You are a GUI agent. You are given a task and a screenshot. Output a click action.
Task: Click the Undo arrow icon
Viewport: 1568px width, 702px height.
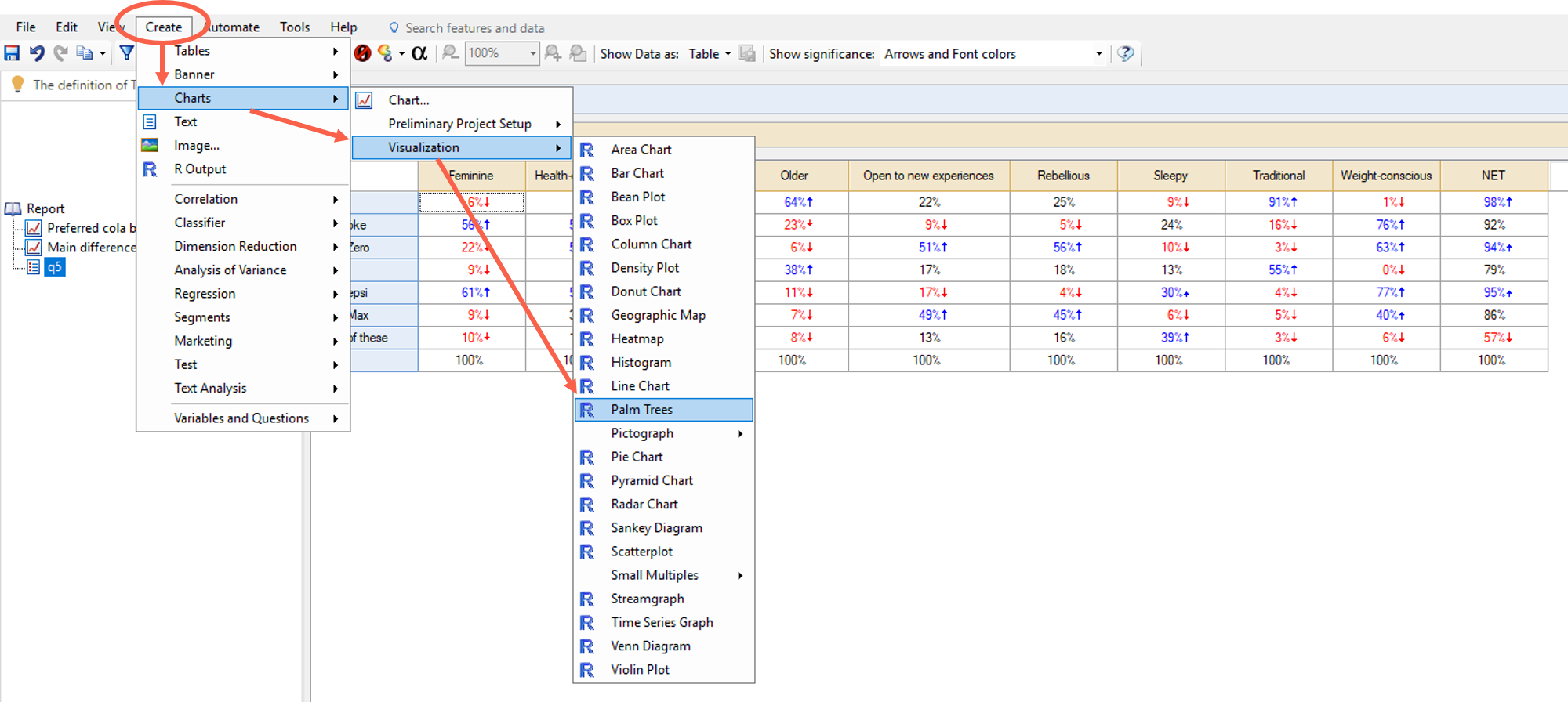37,53
